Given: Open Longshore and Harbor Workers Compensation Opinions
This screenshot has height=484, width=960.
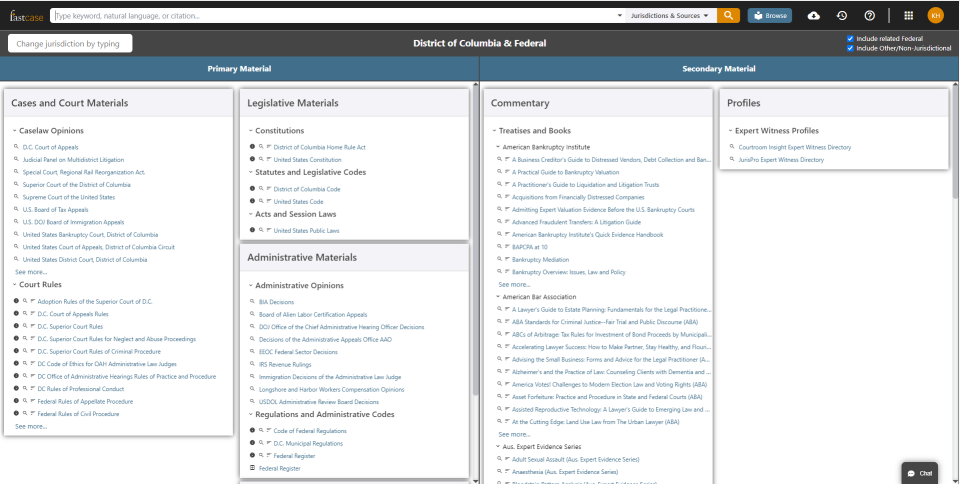Looking at the screenshot, I should 332,389.
